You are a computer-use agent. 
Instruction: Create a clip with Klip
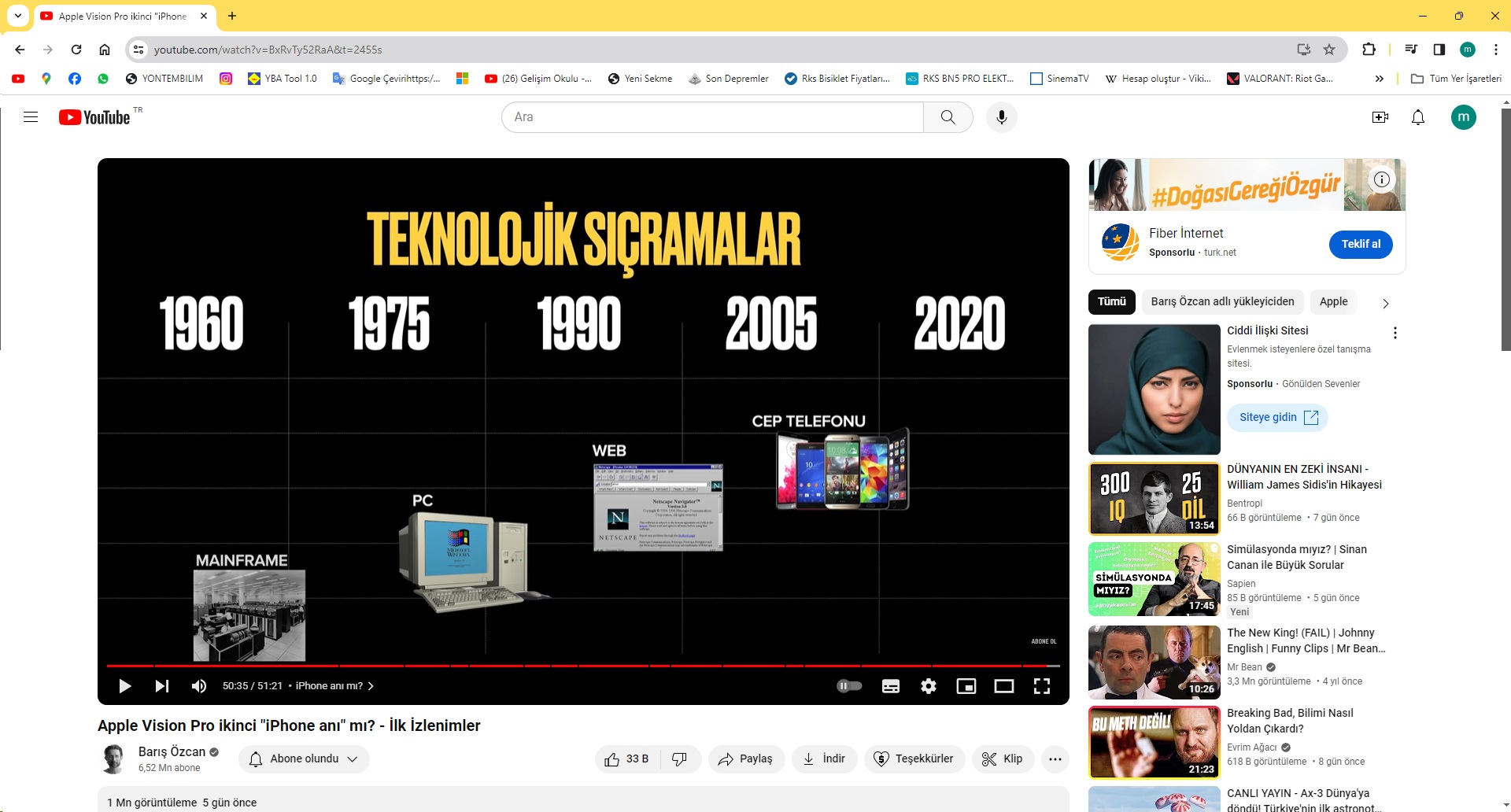1003,759
